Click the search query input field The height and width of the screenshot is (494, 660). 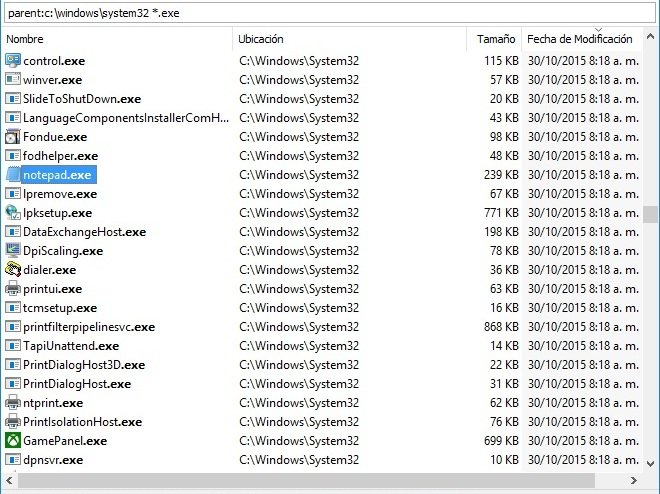(x=329, y=13)
